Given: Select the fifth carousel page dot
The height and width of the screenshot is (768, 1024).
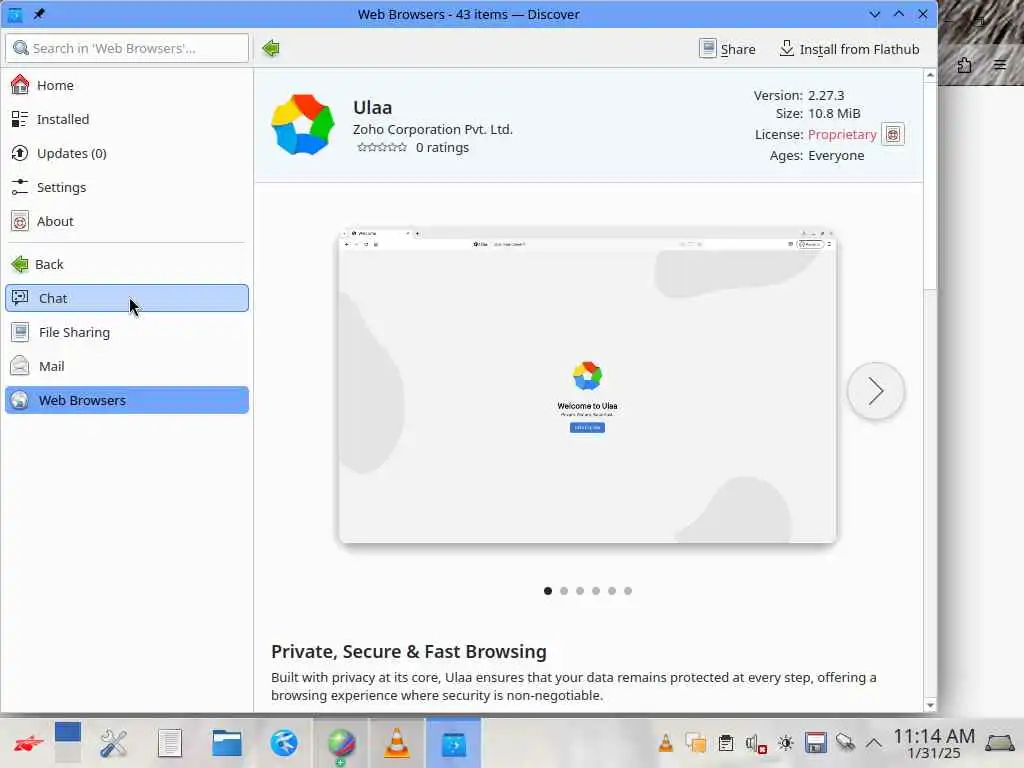Looking at the screenshot, I should (612, 590).
